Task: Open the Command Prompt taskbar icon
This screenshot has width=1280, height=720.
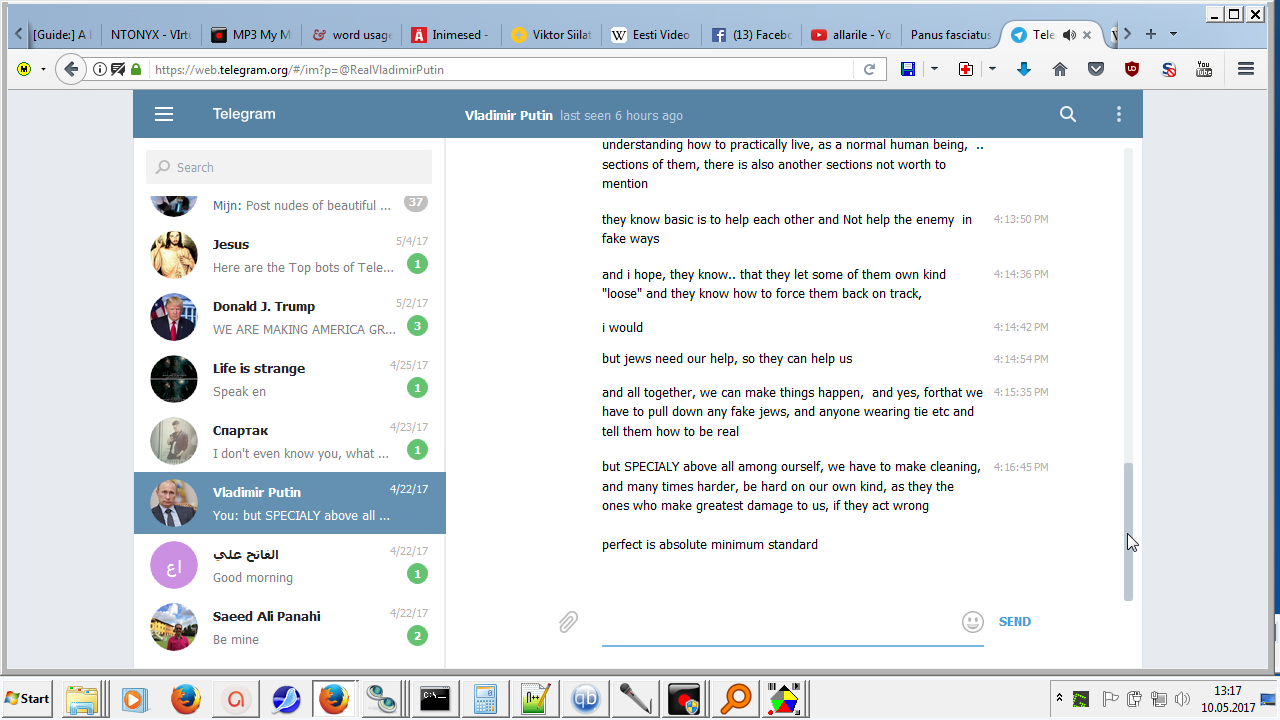Action: pos(434,699)
